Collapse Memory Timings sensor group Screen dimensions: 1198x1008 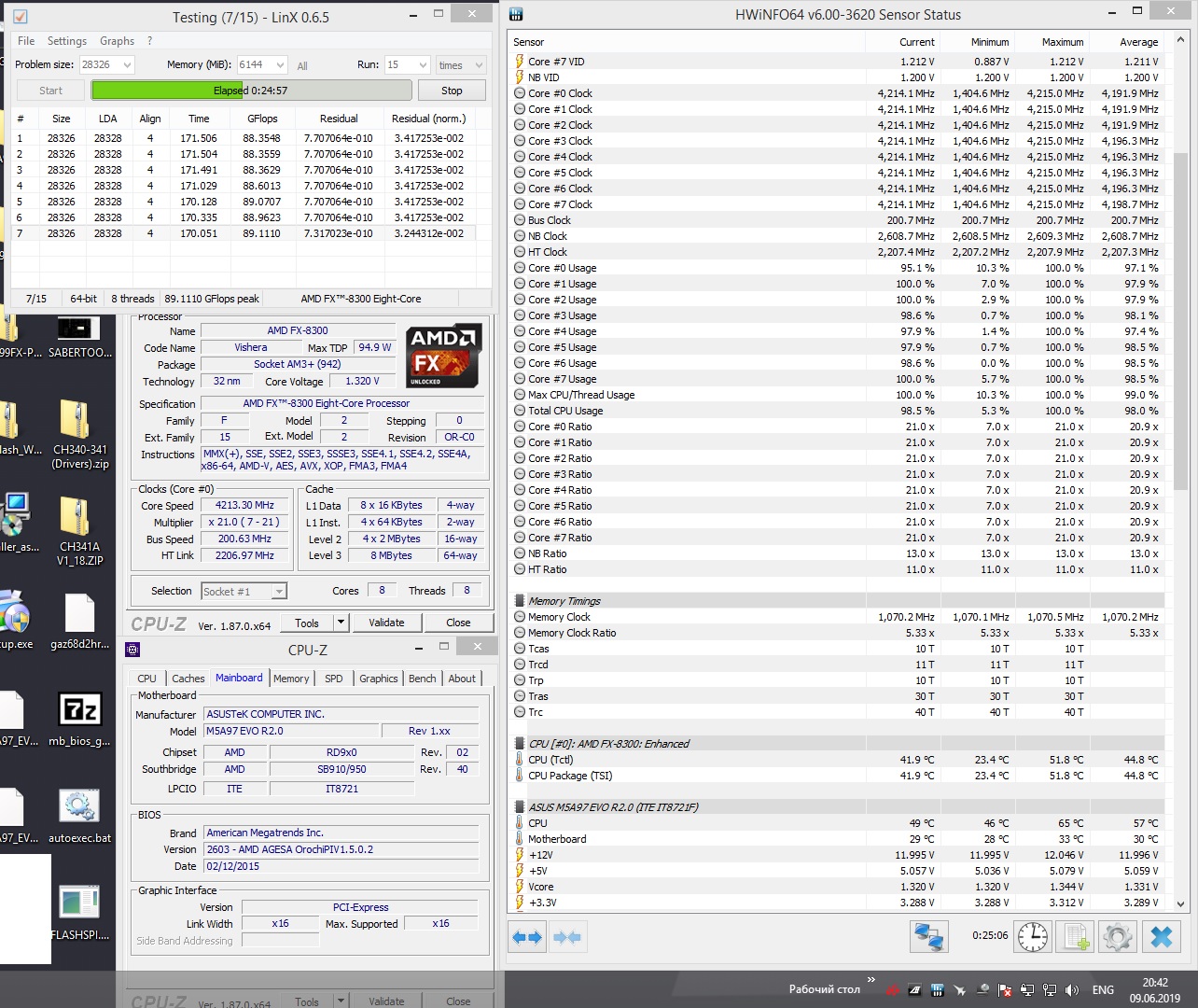click(x=520, y=601)
